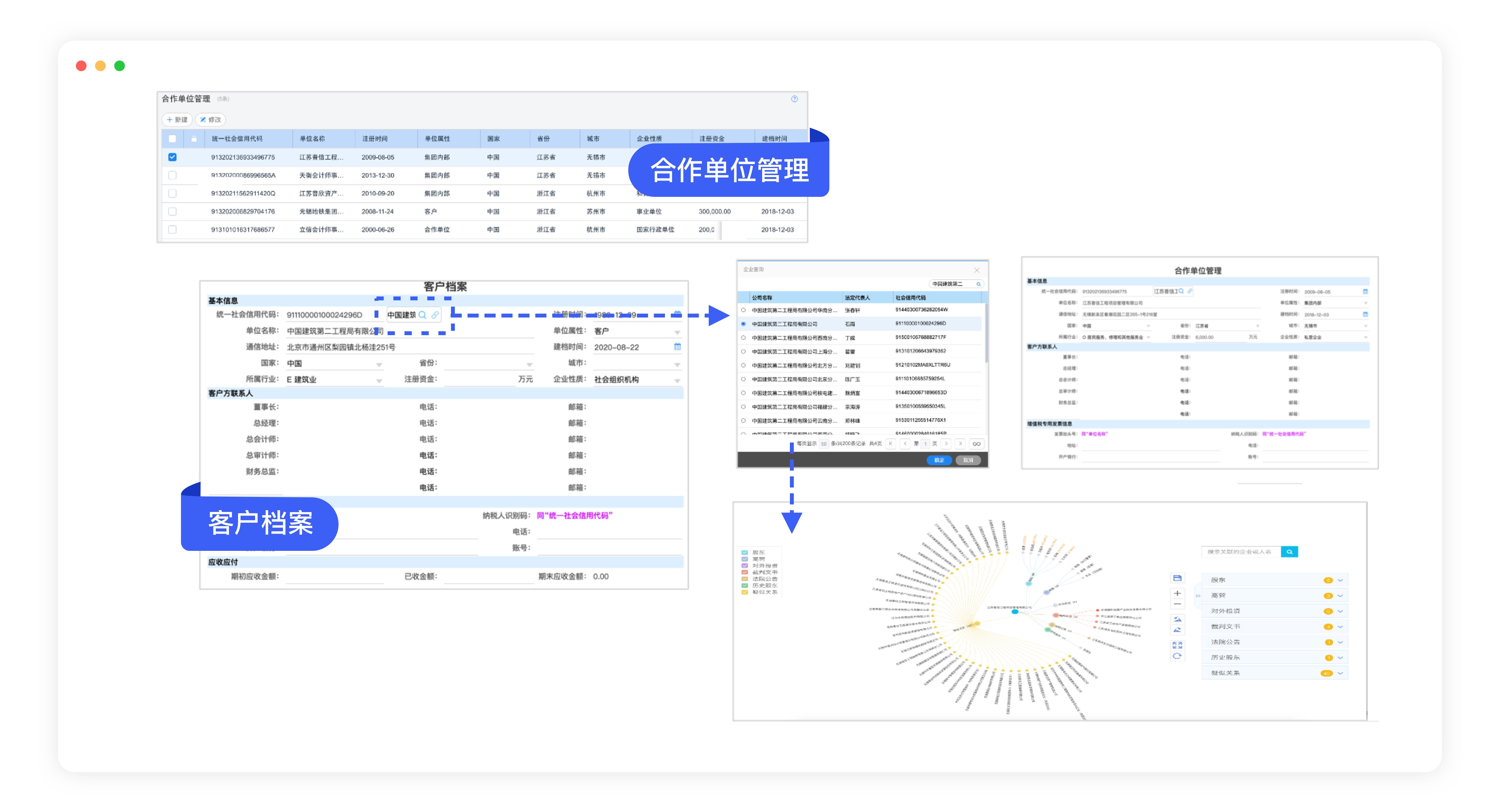Click the help icon in 合作单位管理 list header
The image size is (1500, 812).
pos(794,99)
